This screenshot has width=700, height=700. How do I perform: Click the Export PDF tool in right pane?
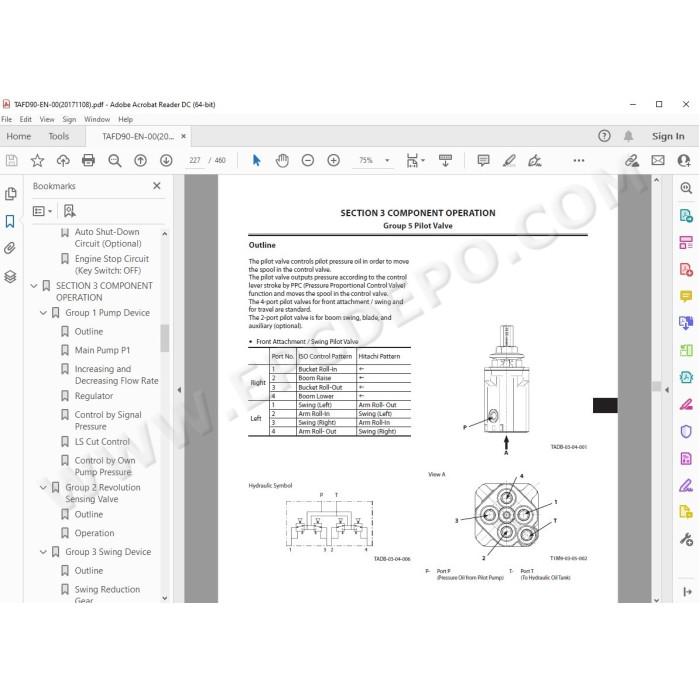click(x=686, y=216)
